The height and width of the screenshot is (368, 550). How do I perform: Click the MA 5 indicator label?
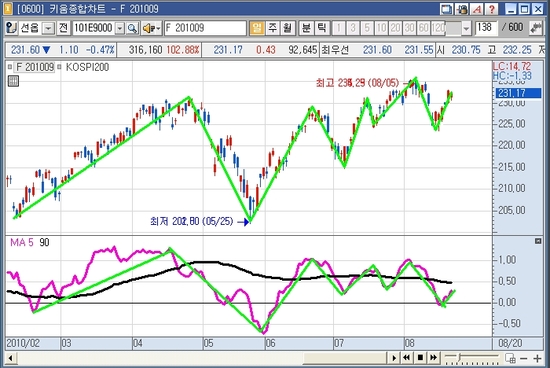pos(22,242)
